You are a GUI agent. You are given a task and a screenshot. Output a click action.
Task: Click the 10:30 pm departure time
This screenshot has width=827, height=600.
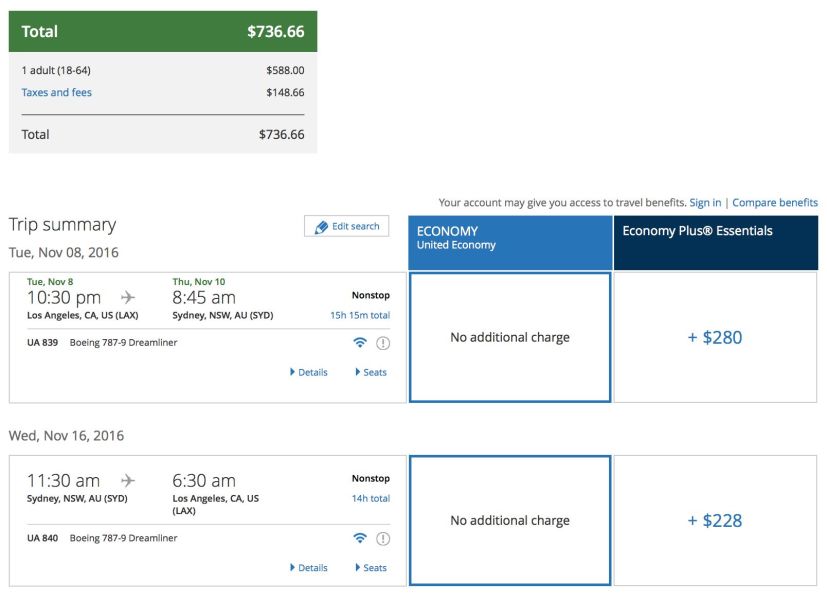[x=64, y=298]
